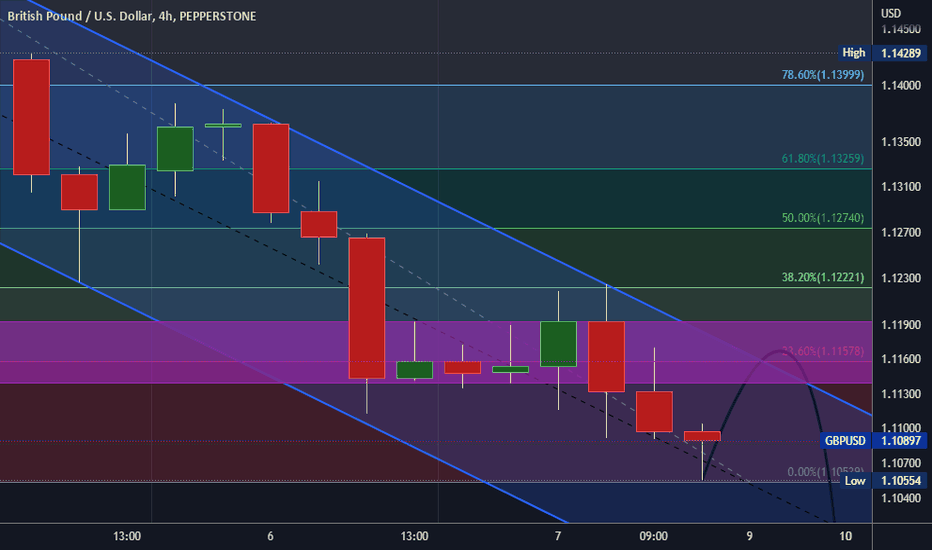Click the 1.10700 price axis value

pyautogui.click(x=900, y=463)
